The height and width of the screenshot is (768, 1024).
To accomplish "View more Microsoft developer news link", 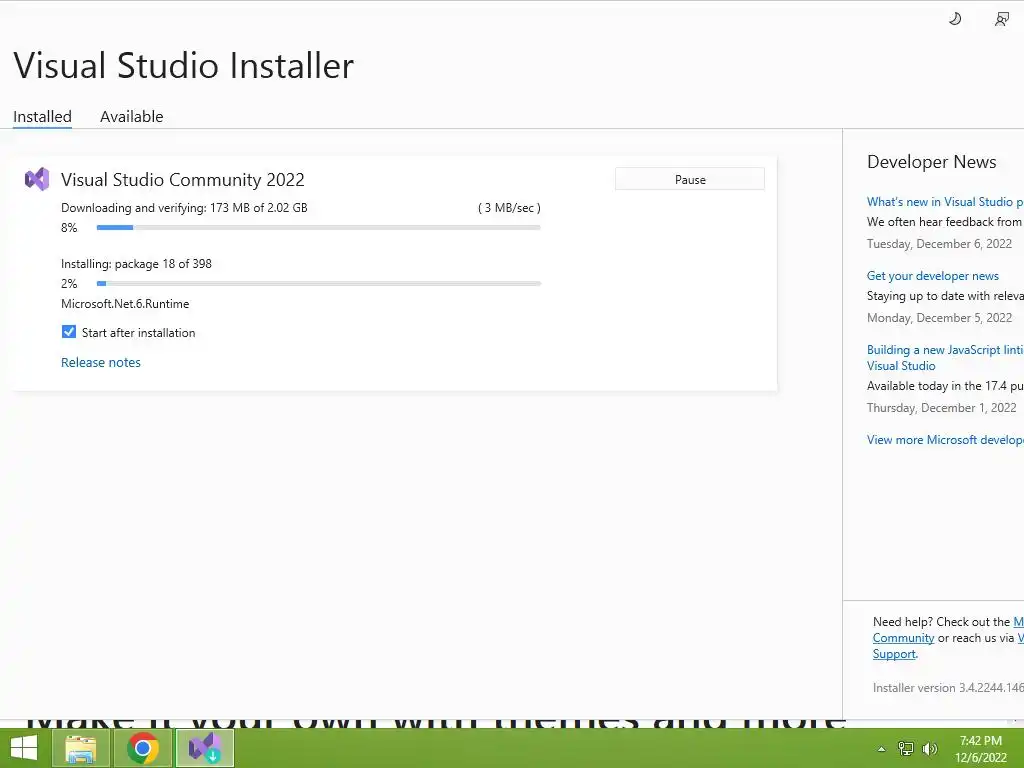I will (x=944, y=440).
